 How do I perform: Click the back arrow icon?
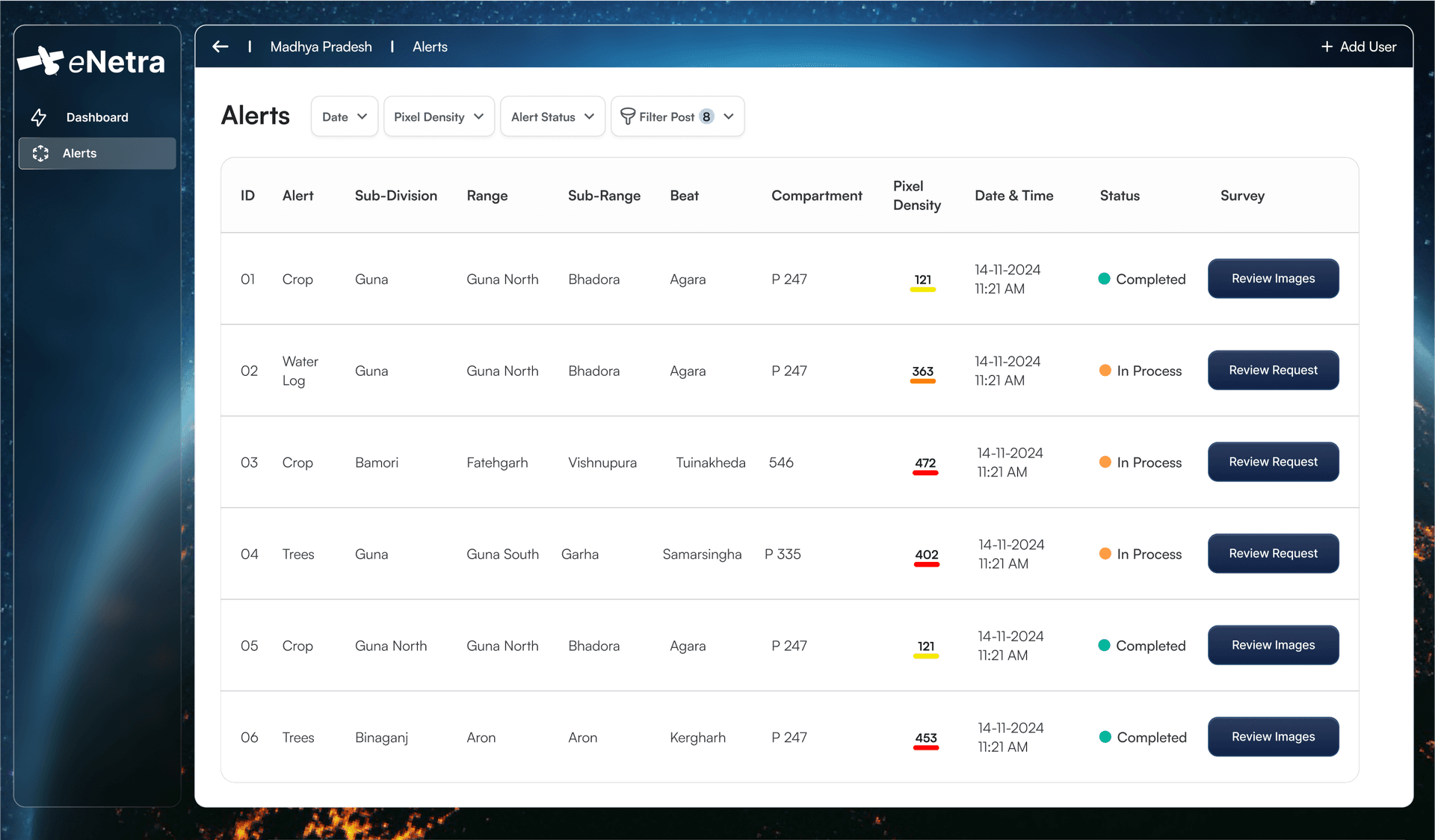(x=220, y=46)
